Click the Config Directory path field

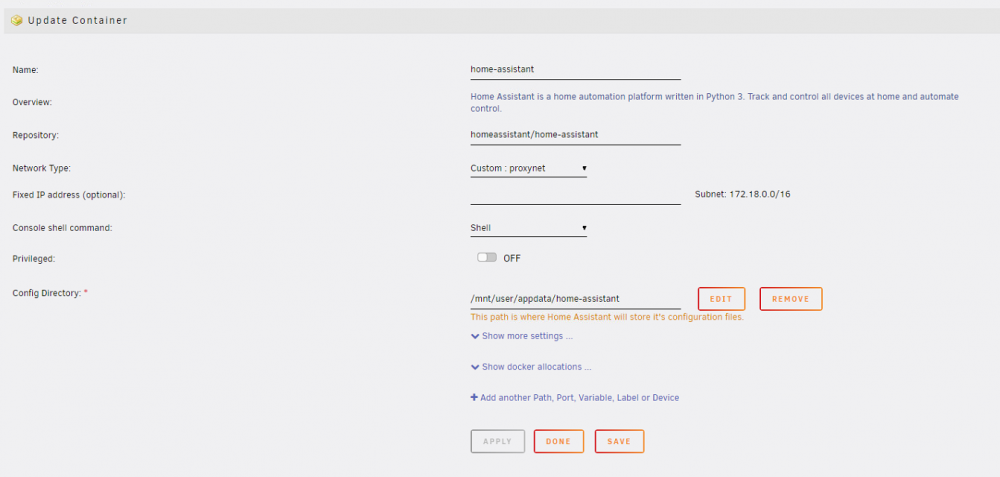point(575,298)
